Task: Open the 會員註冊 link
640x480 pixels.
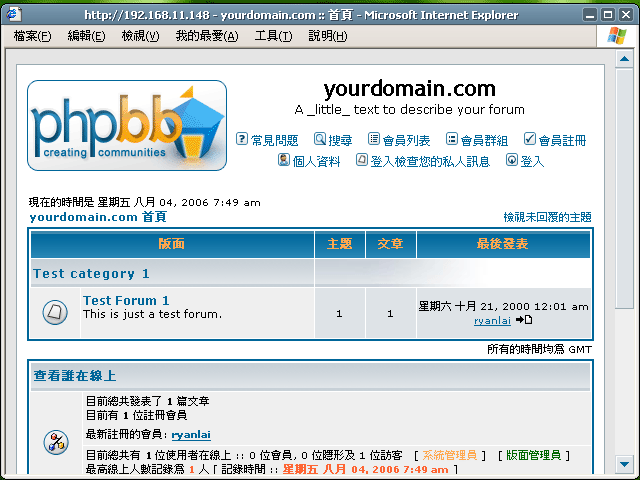Action: point(562,141)
